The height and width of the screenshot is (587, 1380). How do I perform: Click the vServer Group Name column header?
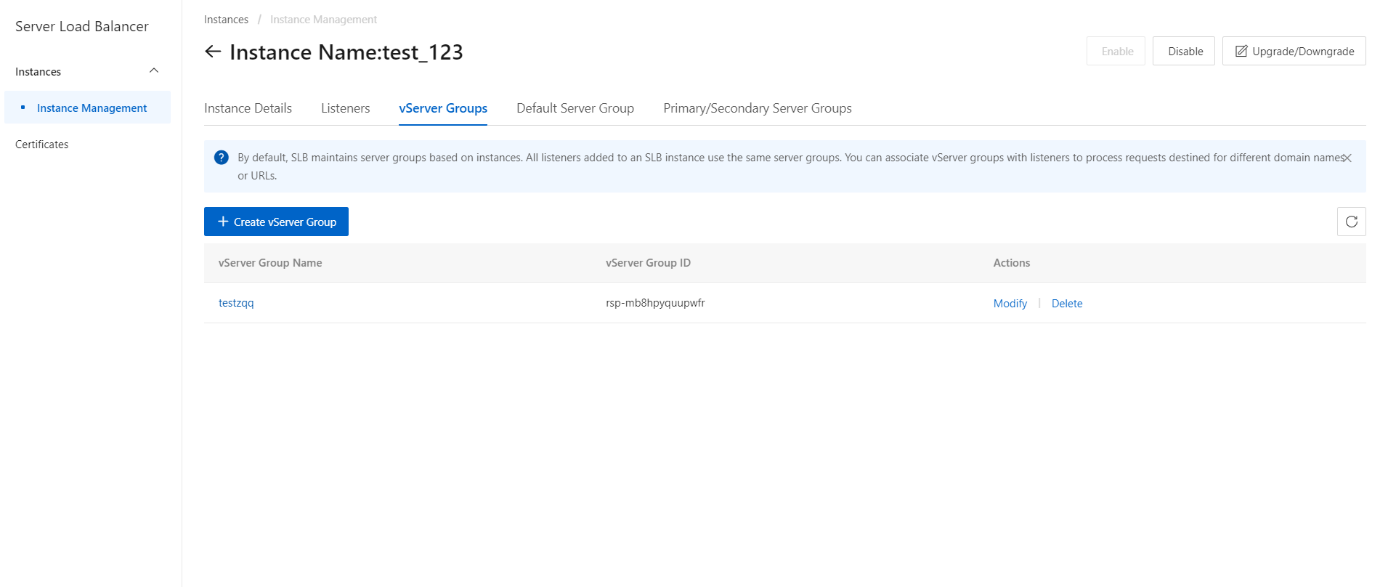tap(270, 263)
